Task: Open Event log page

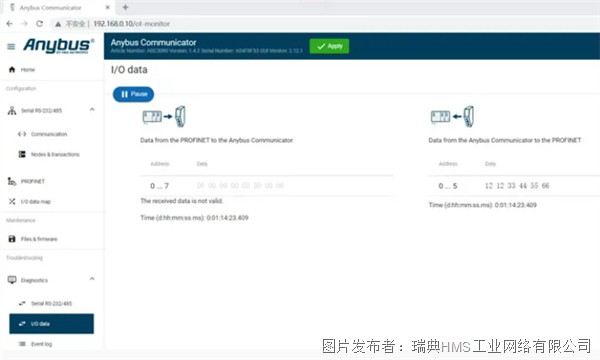Action: (41, 344)
